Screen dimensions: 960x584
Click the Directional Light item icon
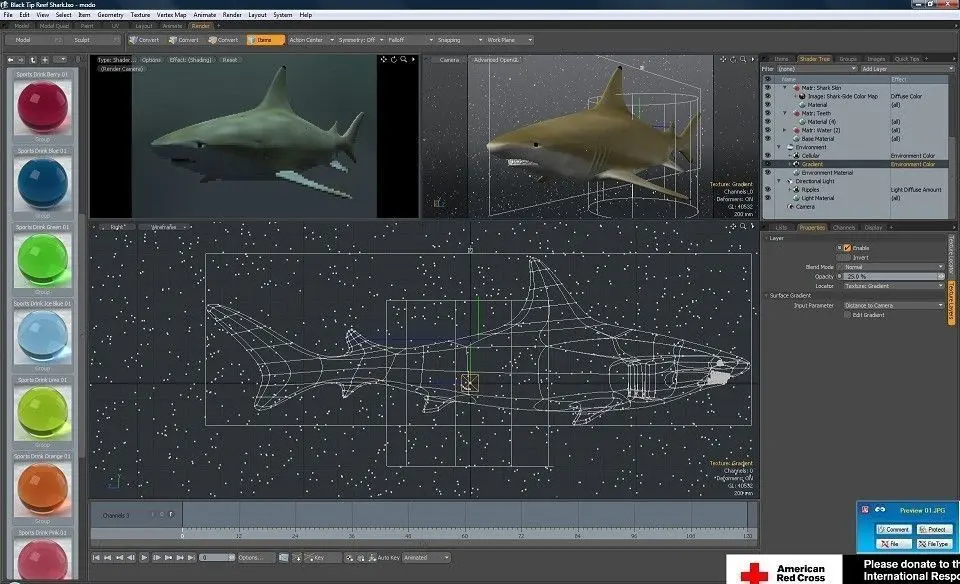(790, 181)
